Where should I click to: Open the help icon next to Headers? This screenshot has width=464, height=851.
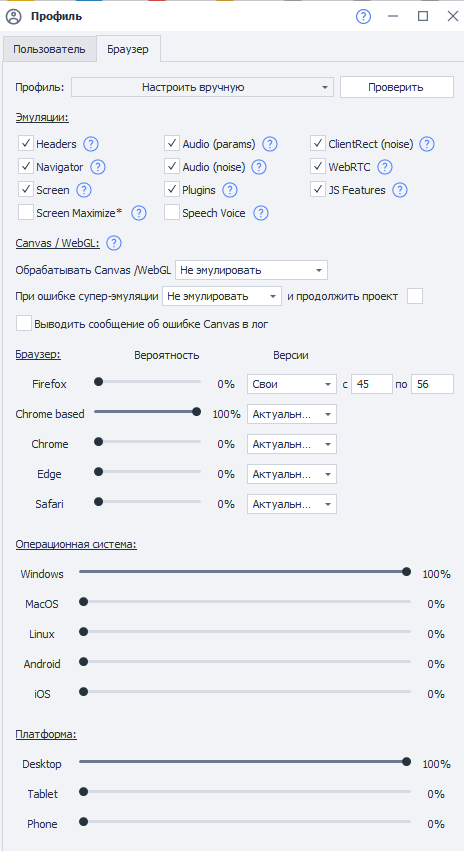pos(91,144)
